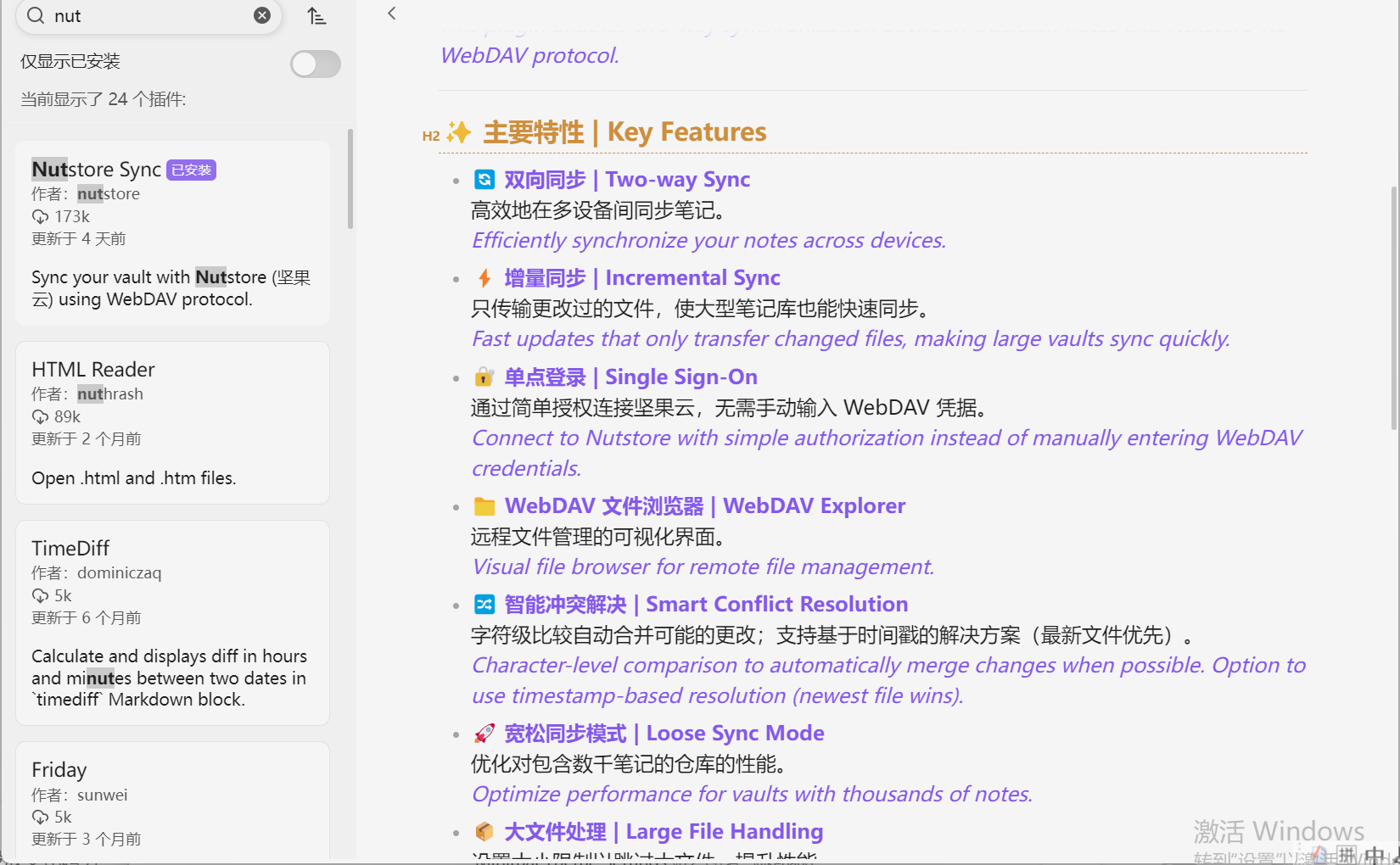The width and height of the screenshot is (1400, 865).
Task: Clear the 'nut' search query
Action: pyautogui.click(x=262, y=15)
